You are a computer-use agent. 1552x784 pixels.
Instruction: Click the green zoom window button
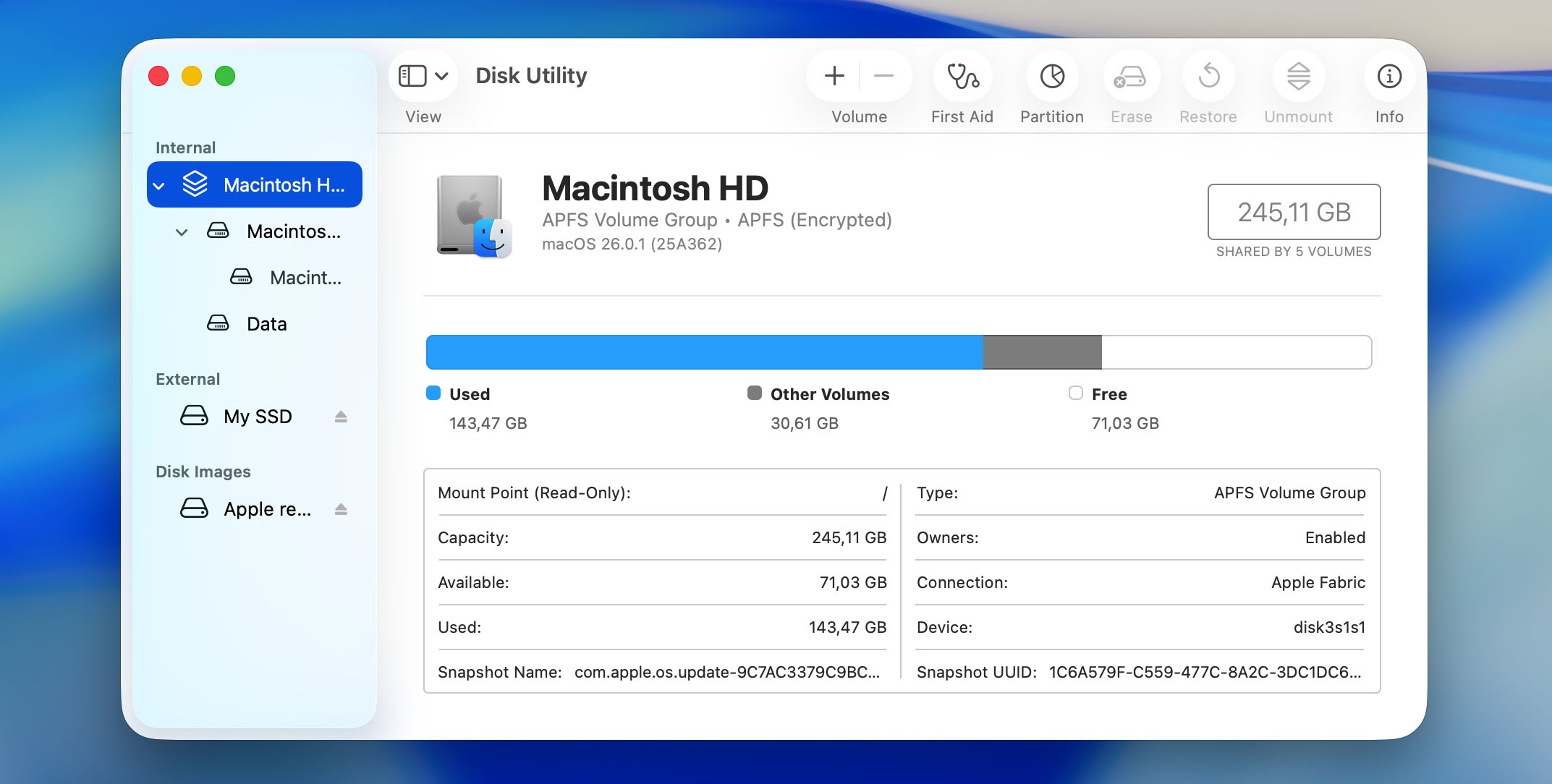(x=225, y=76)
